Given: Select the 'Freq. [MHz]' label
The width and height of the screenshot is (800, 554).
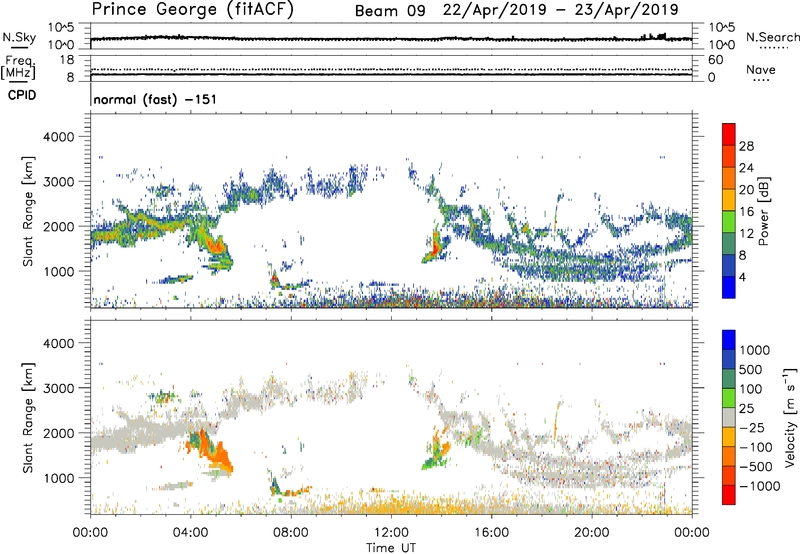Looking at the screenshot, I should pyautogui.click(x=18, y=68).
